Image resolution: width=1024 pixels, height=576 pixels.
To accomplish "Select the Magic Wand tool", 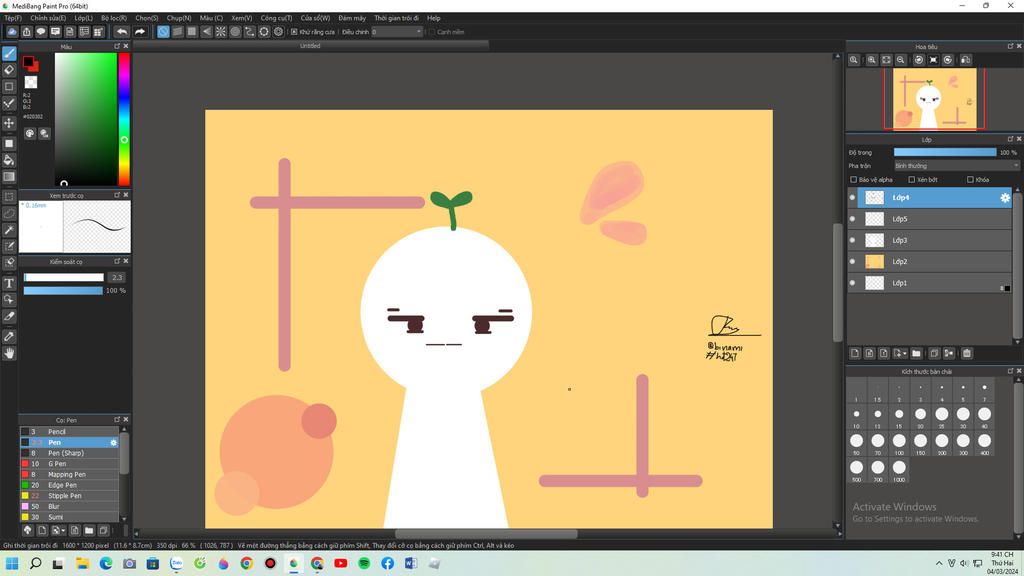I will click(9, 230).
